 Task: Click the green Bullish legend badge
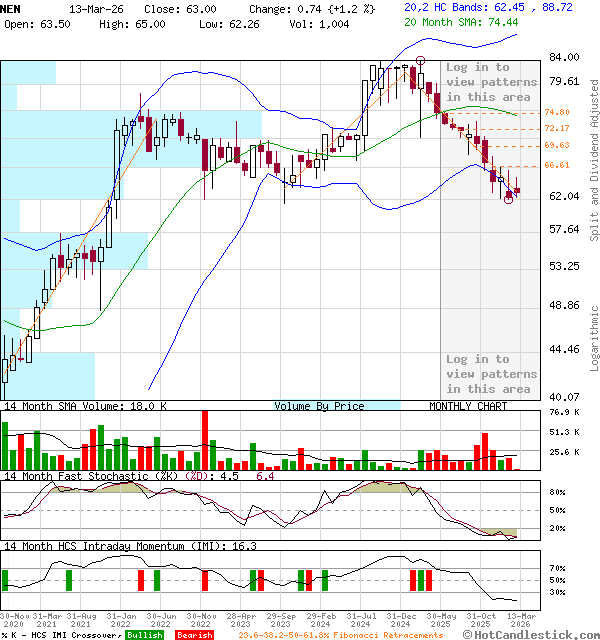(x=144, y=635)
